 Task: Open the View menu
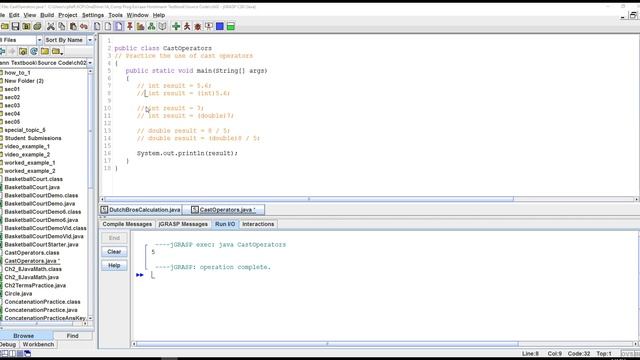coord(29,15)
